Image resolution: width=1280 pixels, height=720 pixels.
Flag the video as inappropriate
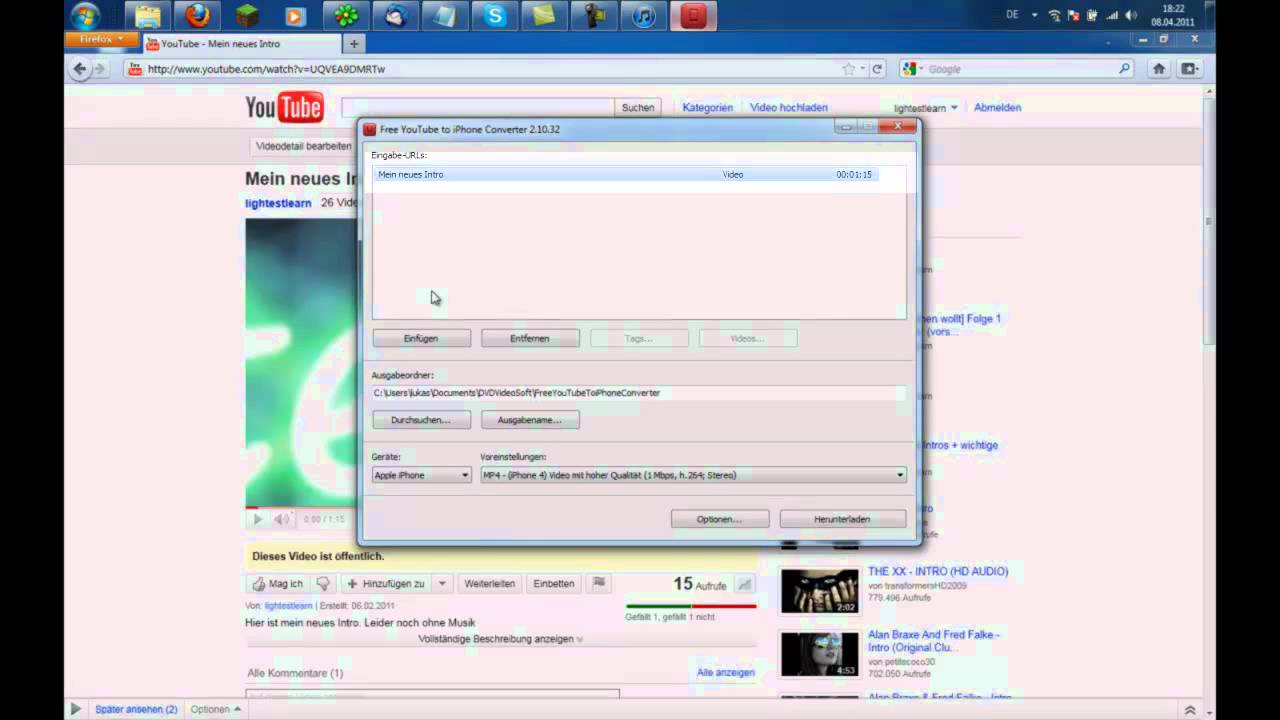599,583
